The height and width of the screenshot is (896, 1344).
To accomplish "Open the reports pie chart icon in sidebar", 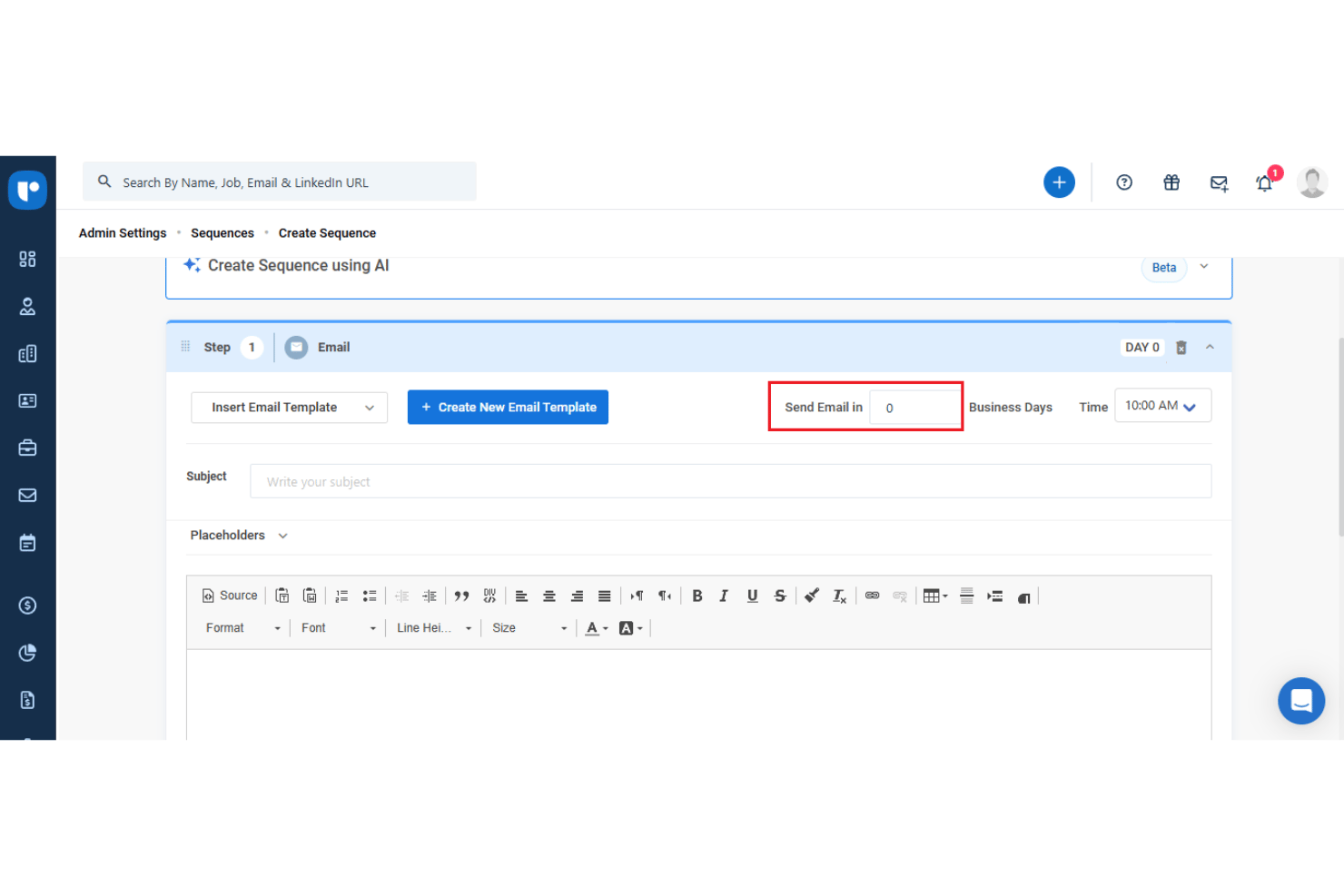I will tap(27, 653).
